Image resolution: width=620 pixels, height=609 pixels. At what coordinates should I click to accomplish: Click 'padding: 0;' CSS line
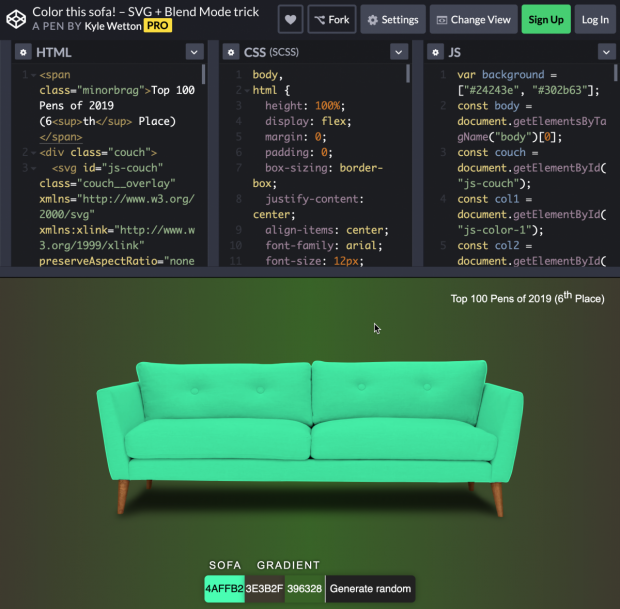[299, 153]
